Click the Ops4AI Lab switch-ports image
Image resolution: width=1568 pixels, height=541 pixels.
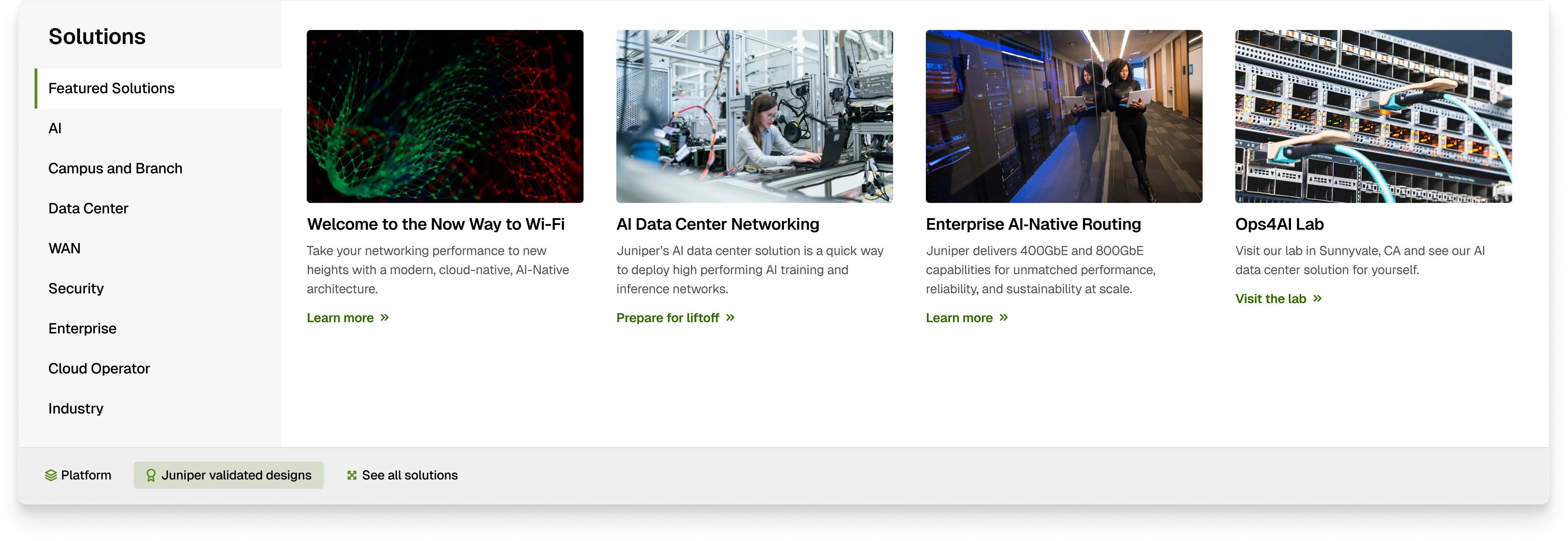tap(1373, 116)
